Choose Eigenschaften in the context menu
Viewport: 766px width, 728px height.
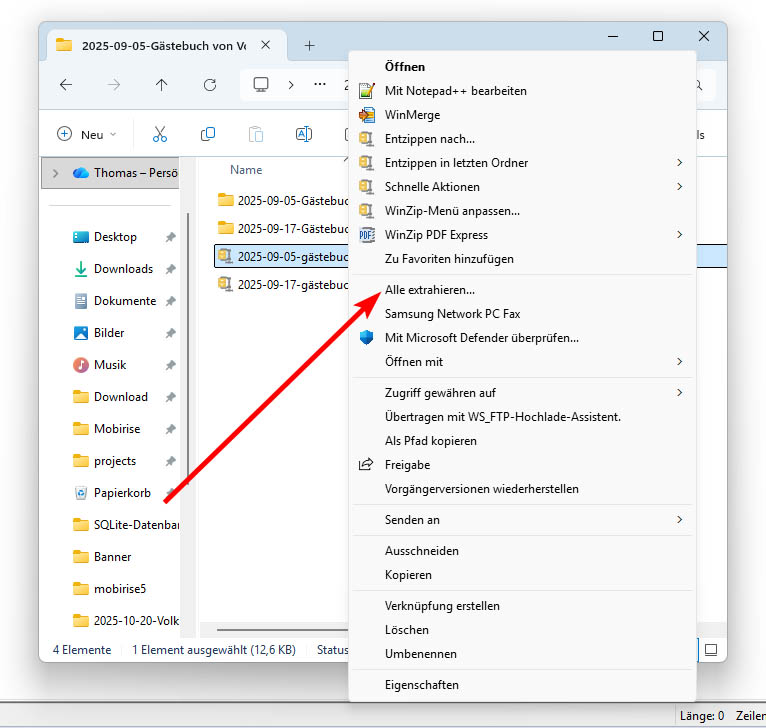pyautogui.click(x=421, y=685)
